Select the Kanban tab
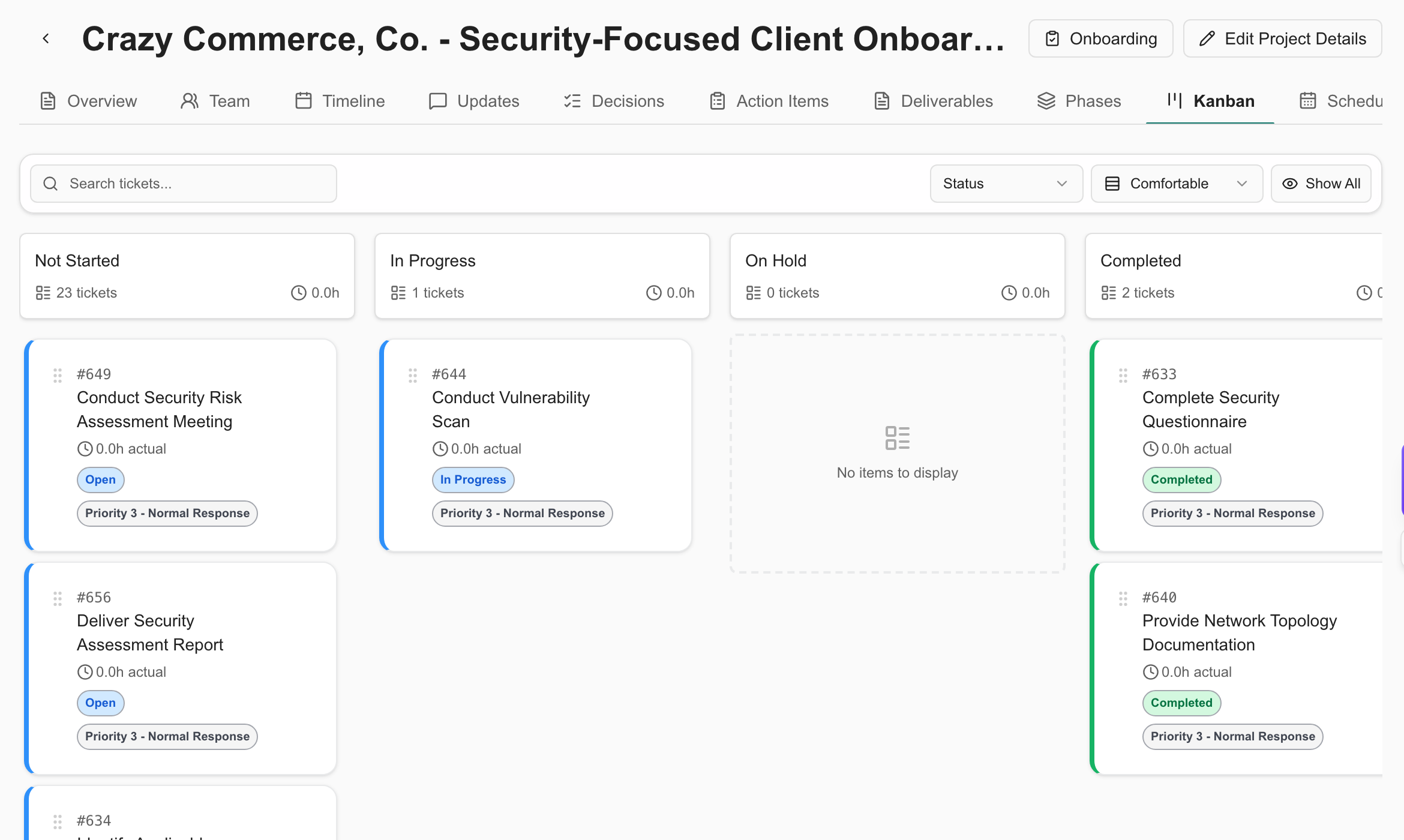This screenshot has width=1404, height=840. click(1210, 101)
